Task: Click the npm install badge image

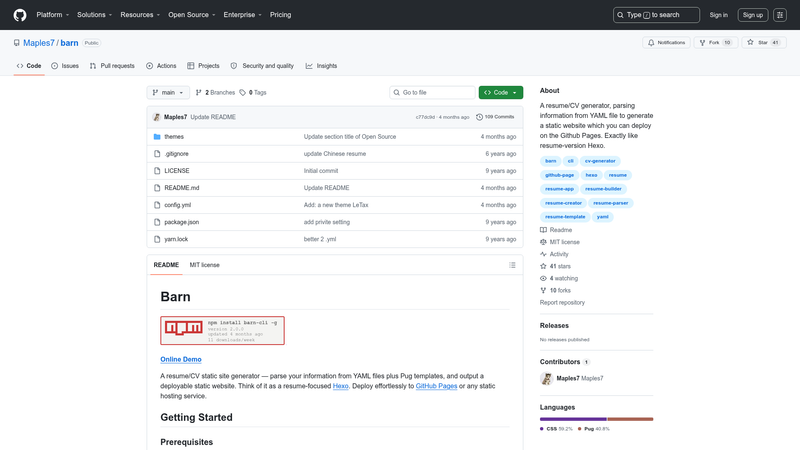Action: [x=222, y=331]
